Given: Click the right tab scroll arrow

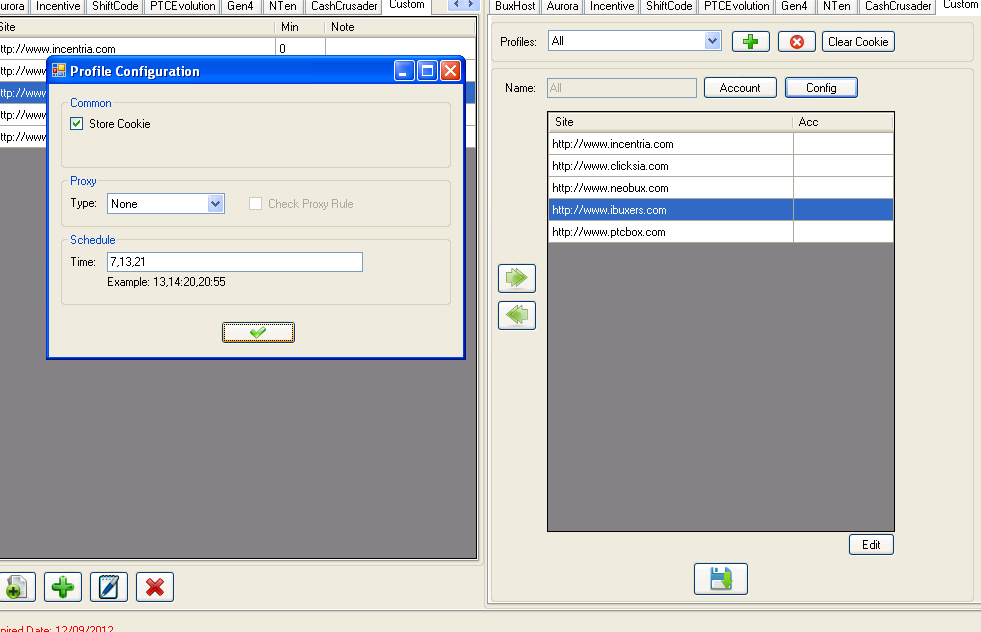Looking at the screenshot, I should (x=471, y=5).
